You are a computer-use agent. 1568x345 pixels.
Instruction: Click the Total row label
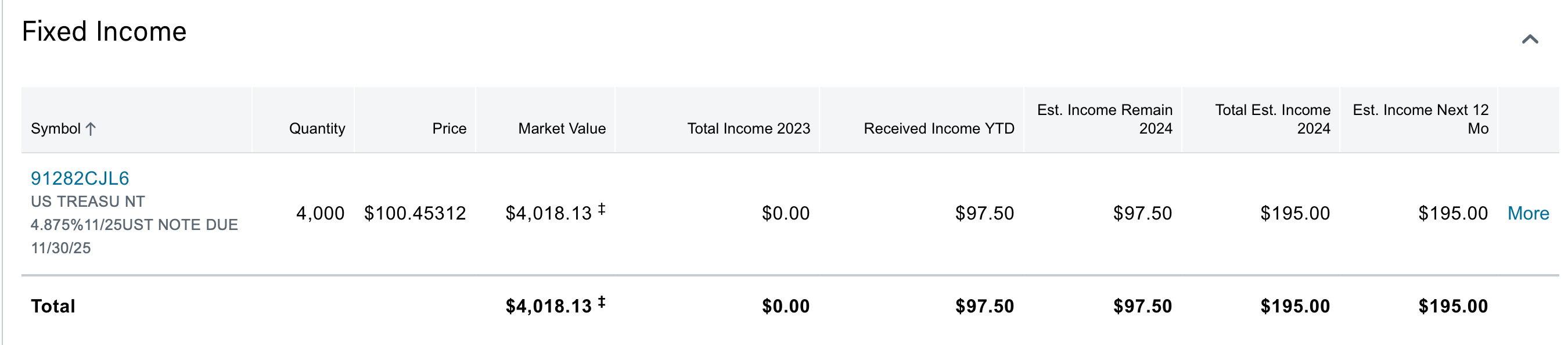click(x=53, y=306)
